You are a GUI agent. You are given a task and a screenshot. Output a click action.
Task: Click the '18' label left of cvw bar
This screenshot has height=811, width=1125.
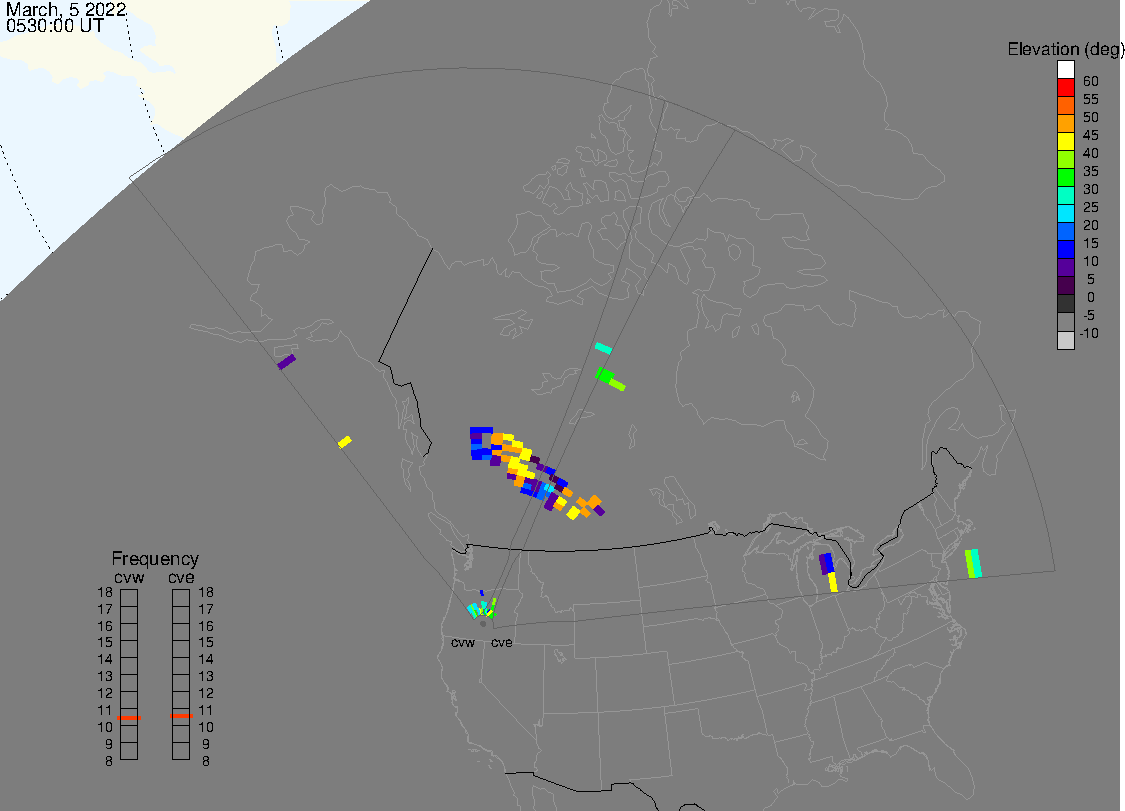click(x=105, y=592)
